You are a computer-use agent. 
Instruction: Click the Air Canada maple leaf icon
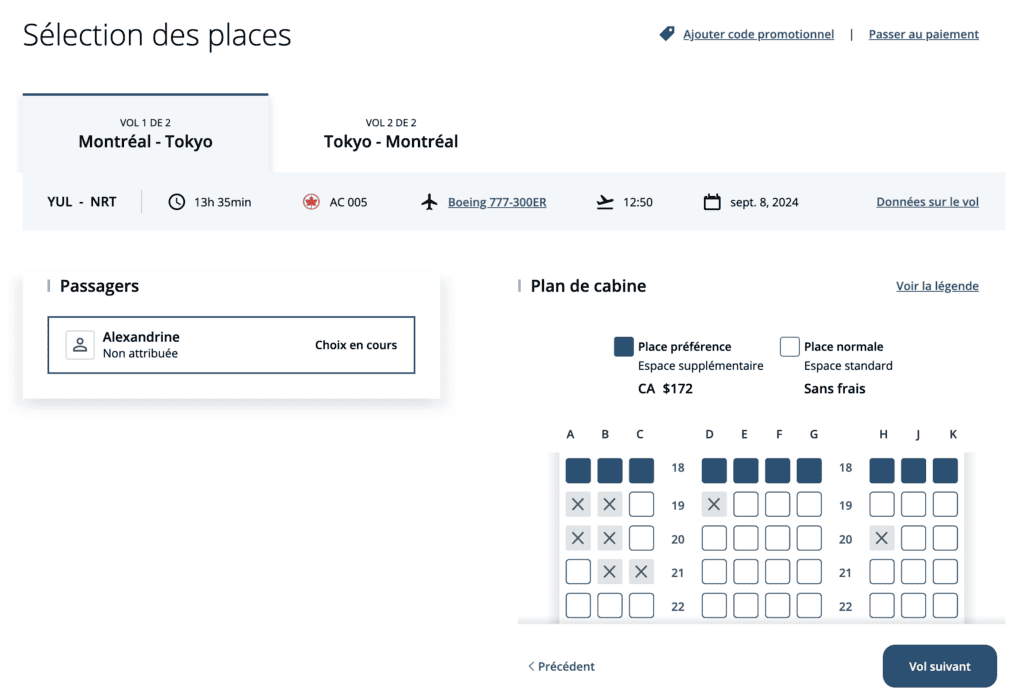[311, 202]
